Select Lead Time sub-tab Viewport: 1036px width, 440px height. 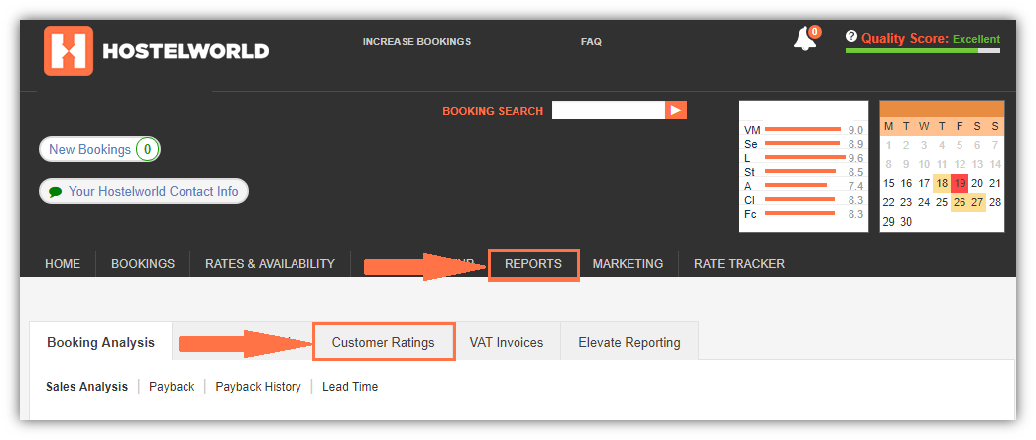pyautogui.click(x=350, y=386)
